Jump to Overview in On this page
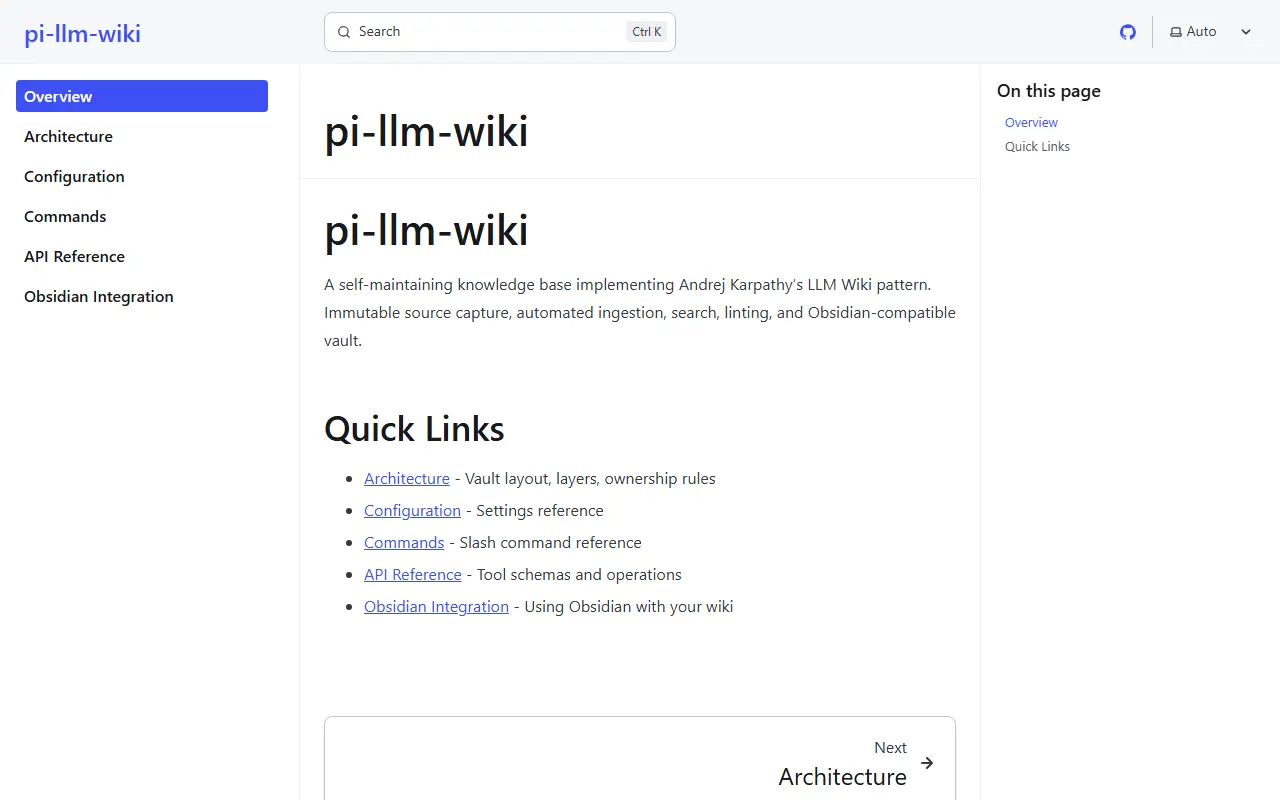The width and height of the screenshot is (1280, 800). click(x=1031, y=122)
